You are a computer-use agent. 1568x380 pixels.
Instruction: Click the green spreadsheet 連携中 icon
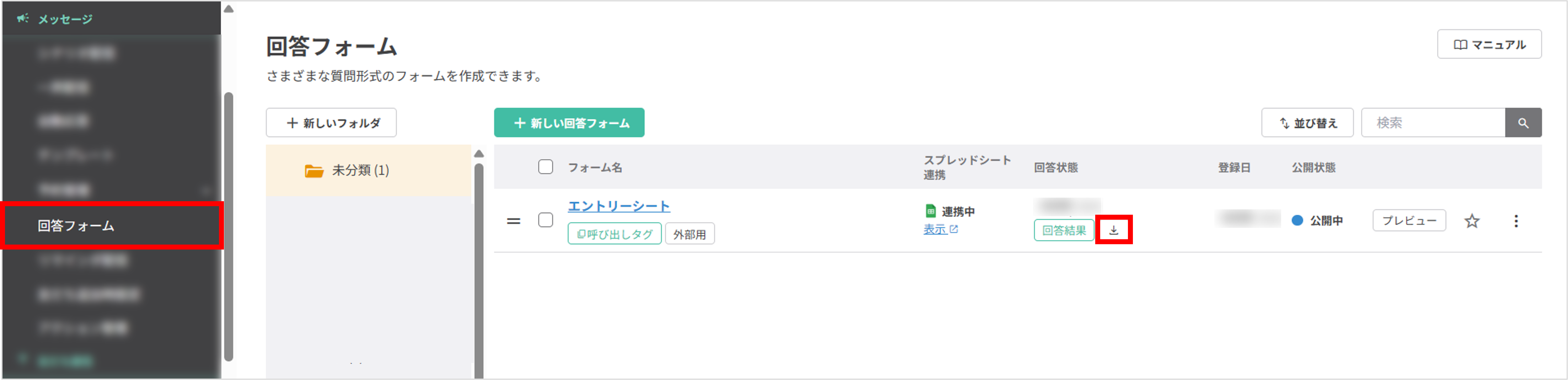point(931,210)
